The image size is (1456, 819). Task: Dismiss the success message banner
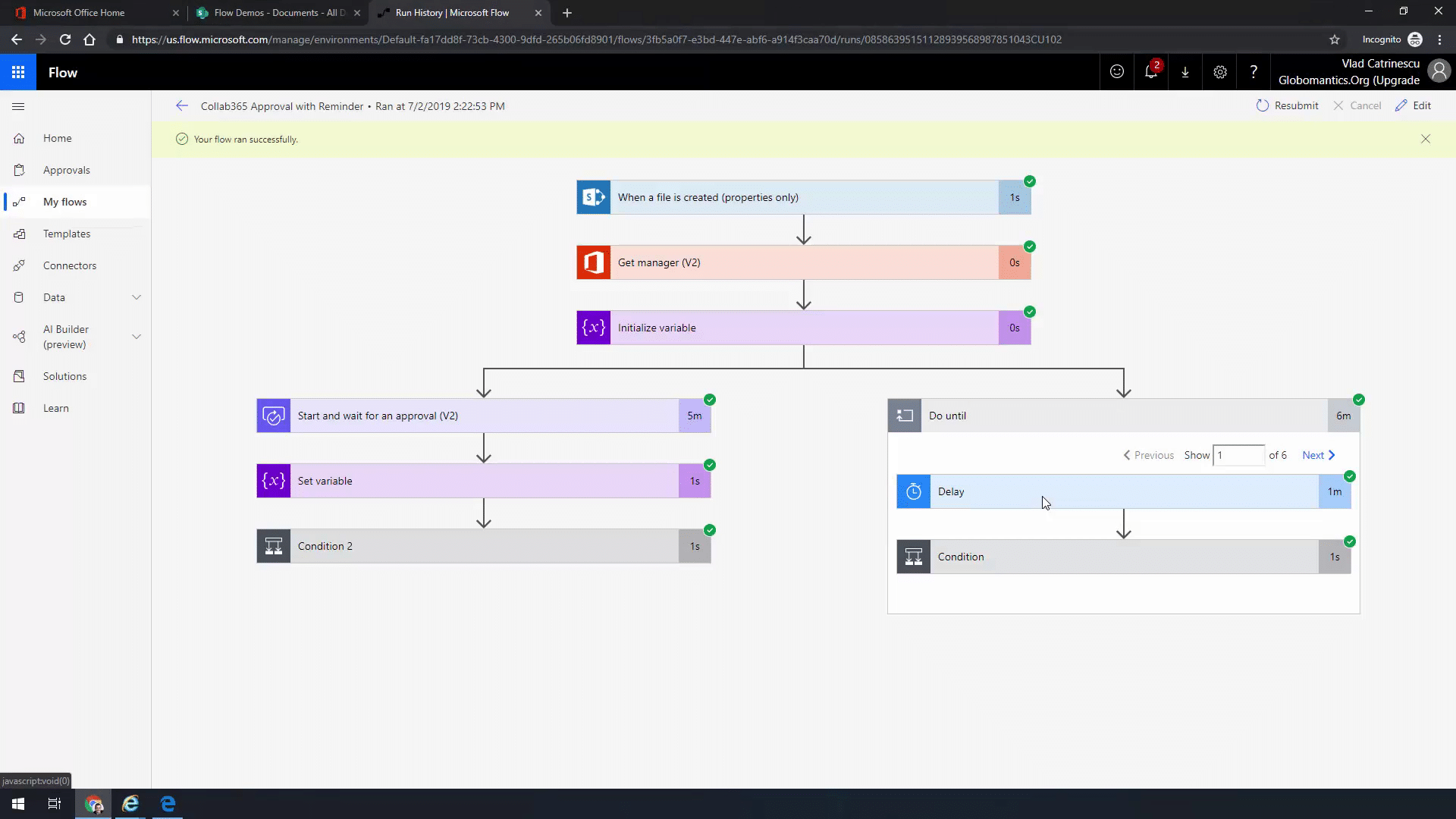[1426, 139]
